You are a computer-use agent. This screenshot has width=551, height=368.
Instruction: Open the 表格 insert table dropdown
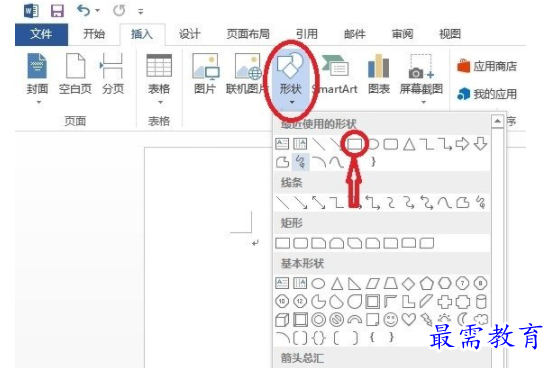pos(159,78)
